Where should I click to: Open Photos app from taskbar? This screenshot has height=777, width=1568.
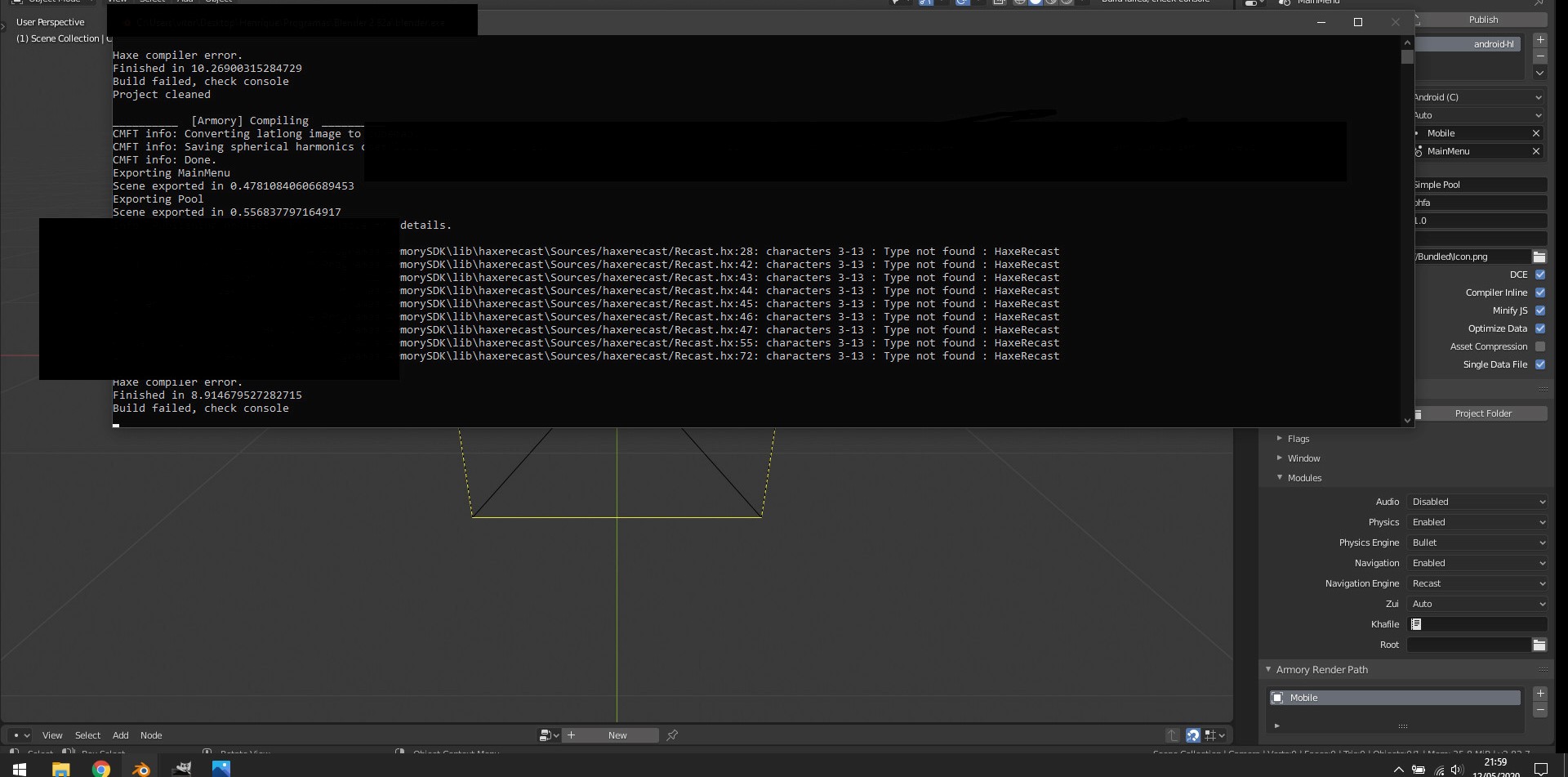pyautogui.click(x=221, y=769)
